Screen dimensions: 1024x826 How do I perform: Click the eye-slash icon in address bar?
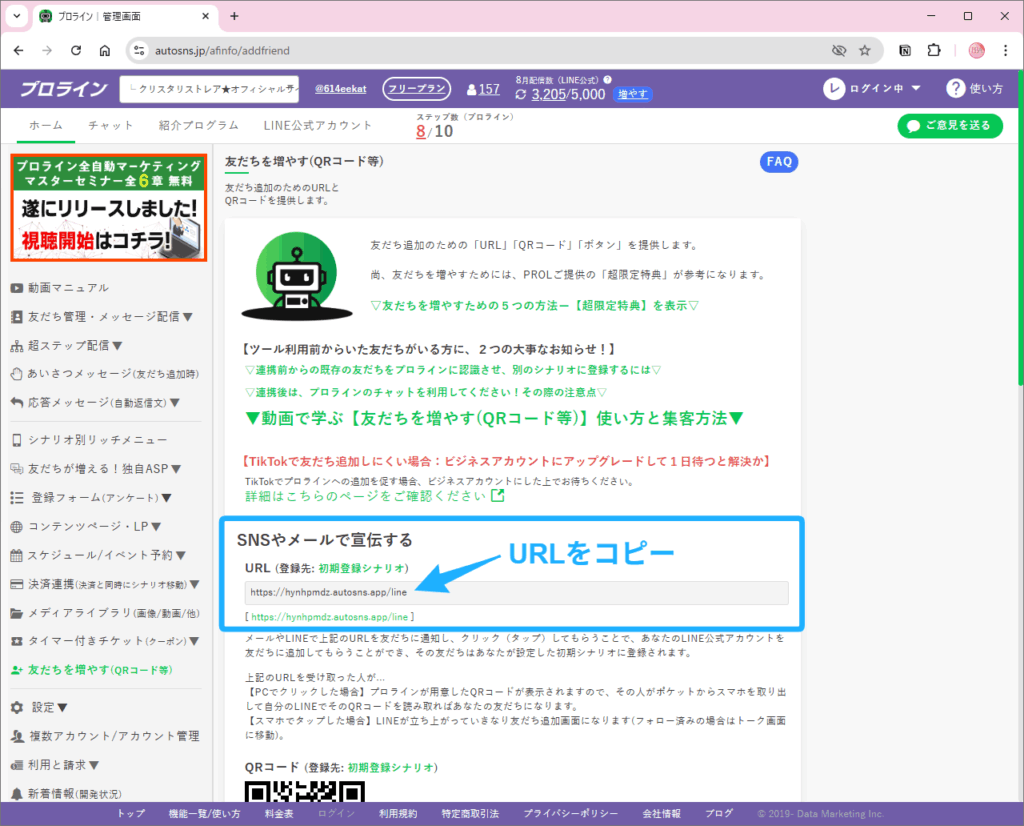[839, 50]
